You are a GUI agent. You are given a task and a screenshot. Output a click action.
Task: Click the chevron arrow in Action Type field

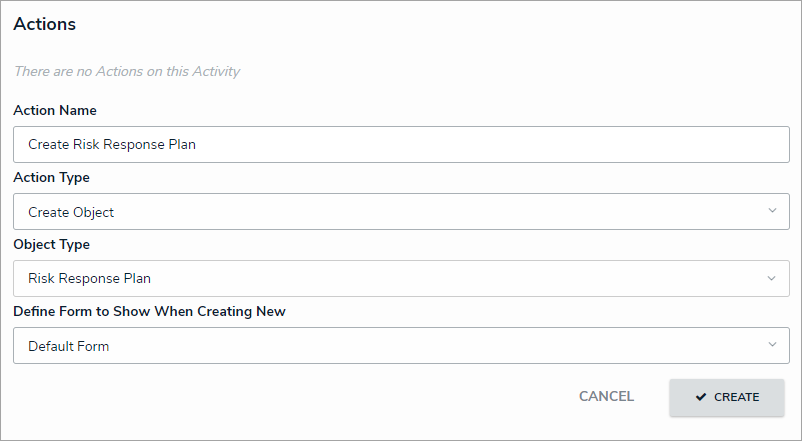pyautogui.click(x=772, y=211)
